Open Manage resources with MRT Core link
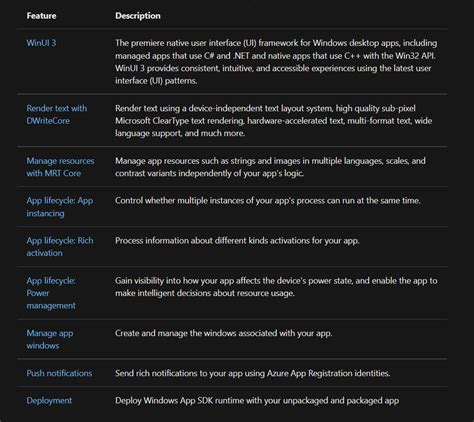 (60, 167)
